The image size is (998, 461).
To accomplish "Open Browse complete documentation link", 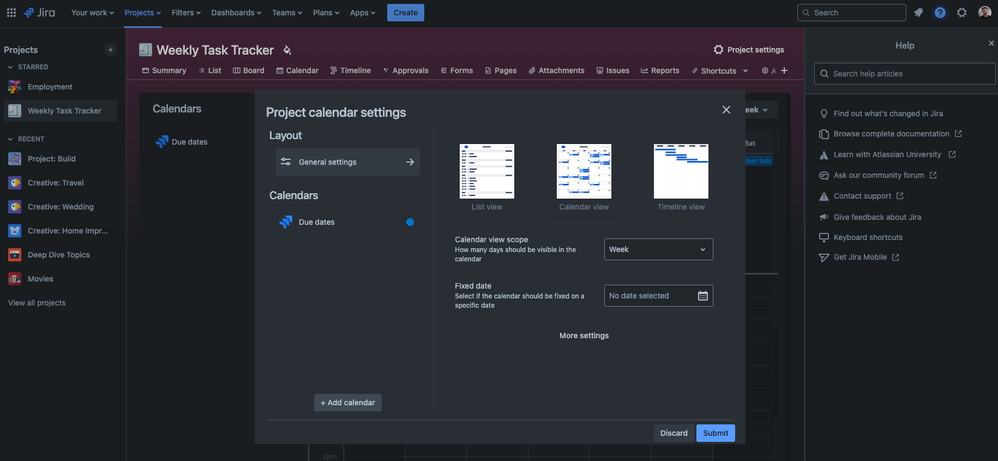I will [890, 134].
